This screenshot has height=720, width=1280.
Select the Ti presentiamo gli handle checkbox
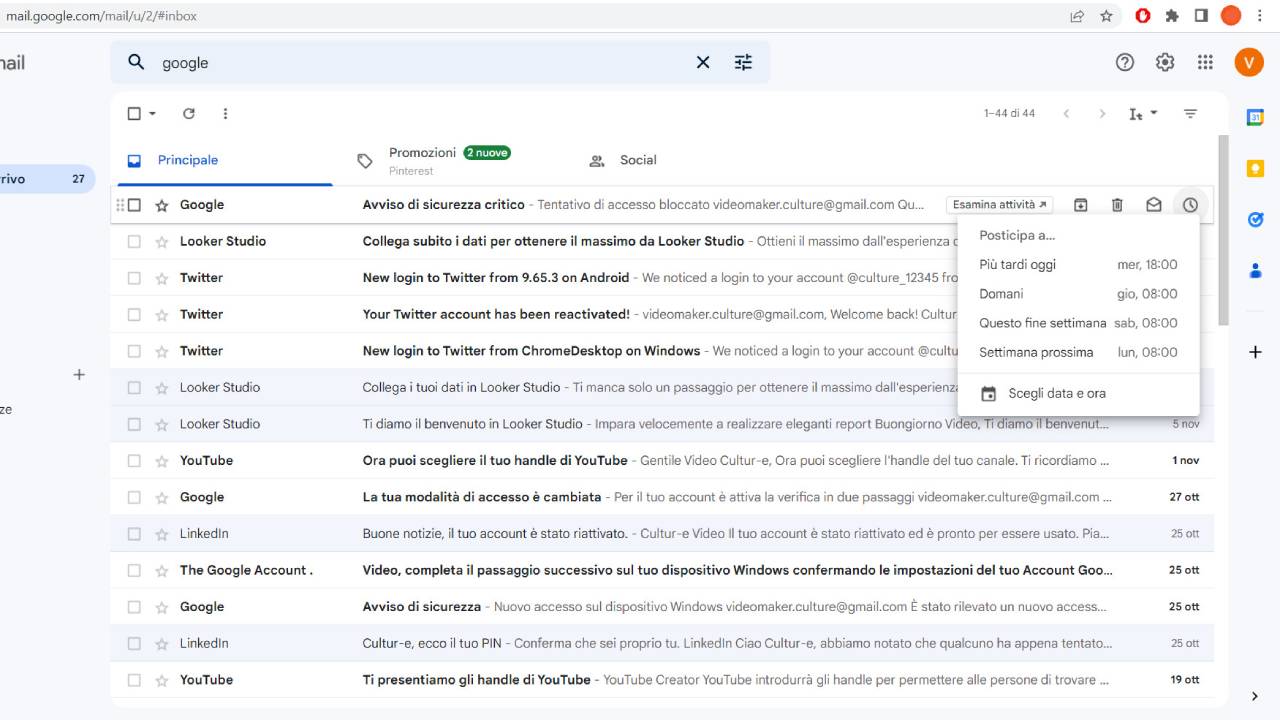tap(134, 680)
